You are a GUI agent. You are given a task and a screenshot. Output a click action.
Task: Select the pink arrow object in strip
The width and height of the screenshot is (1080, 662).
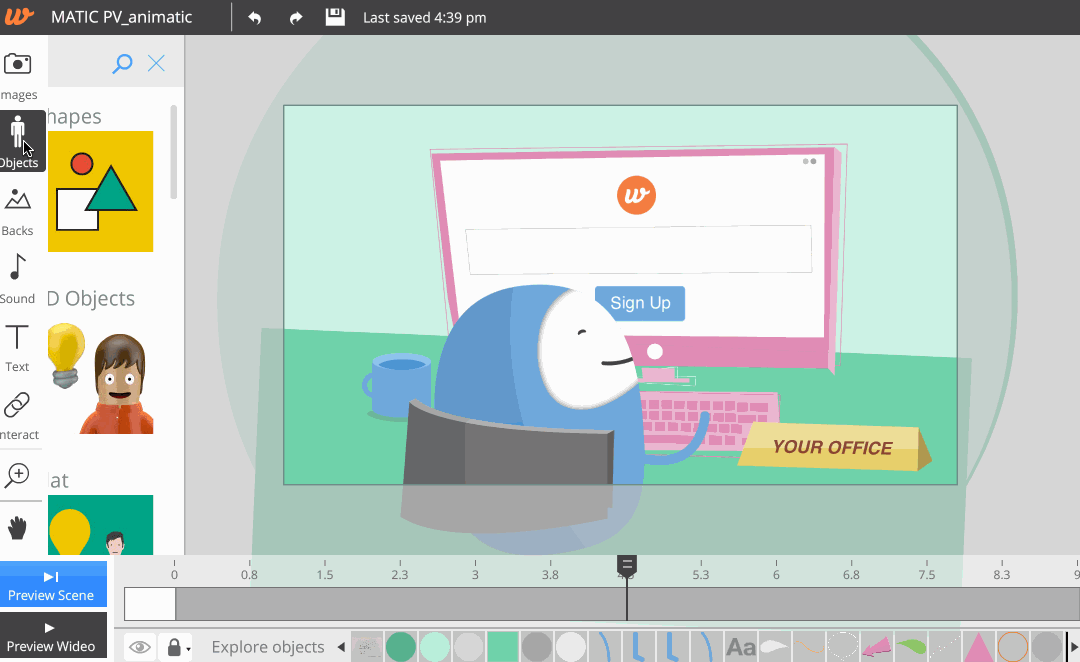coord(876,648)
